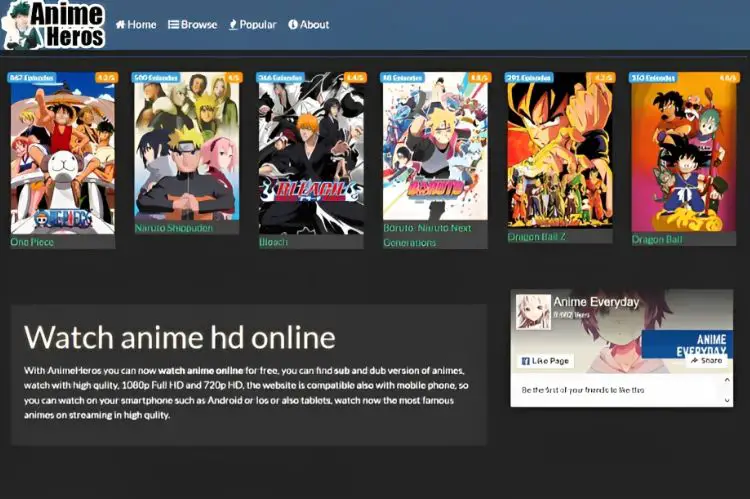Click the 'Watch anime hd online' heading
Screen dimensions: 750x499
point(180,337)
